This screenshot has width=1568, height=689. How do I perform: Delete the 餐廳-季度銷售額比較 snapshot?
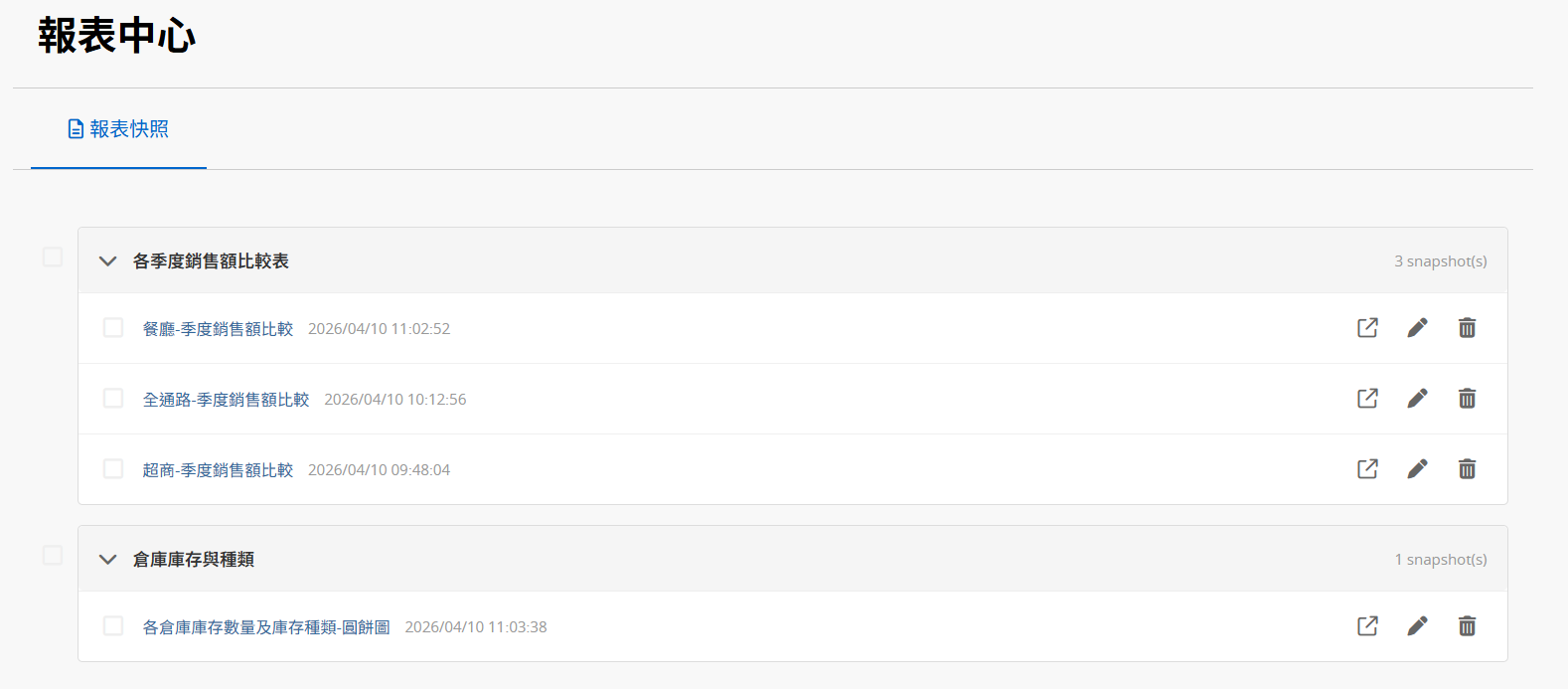(1467, 328)
